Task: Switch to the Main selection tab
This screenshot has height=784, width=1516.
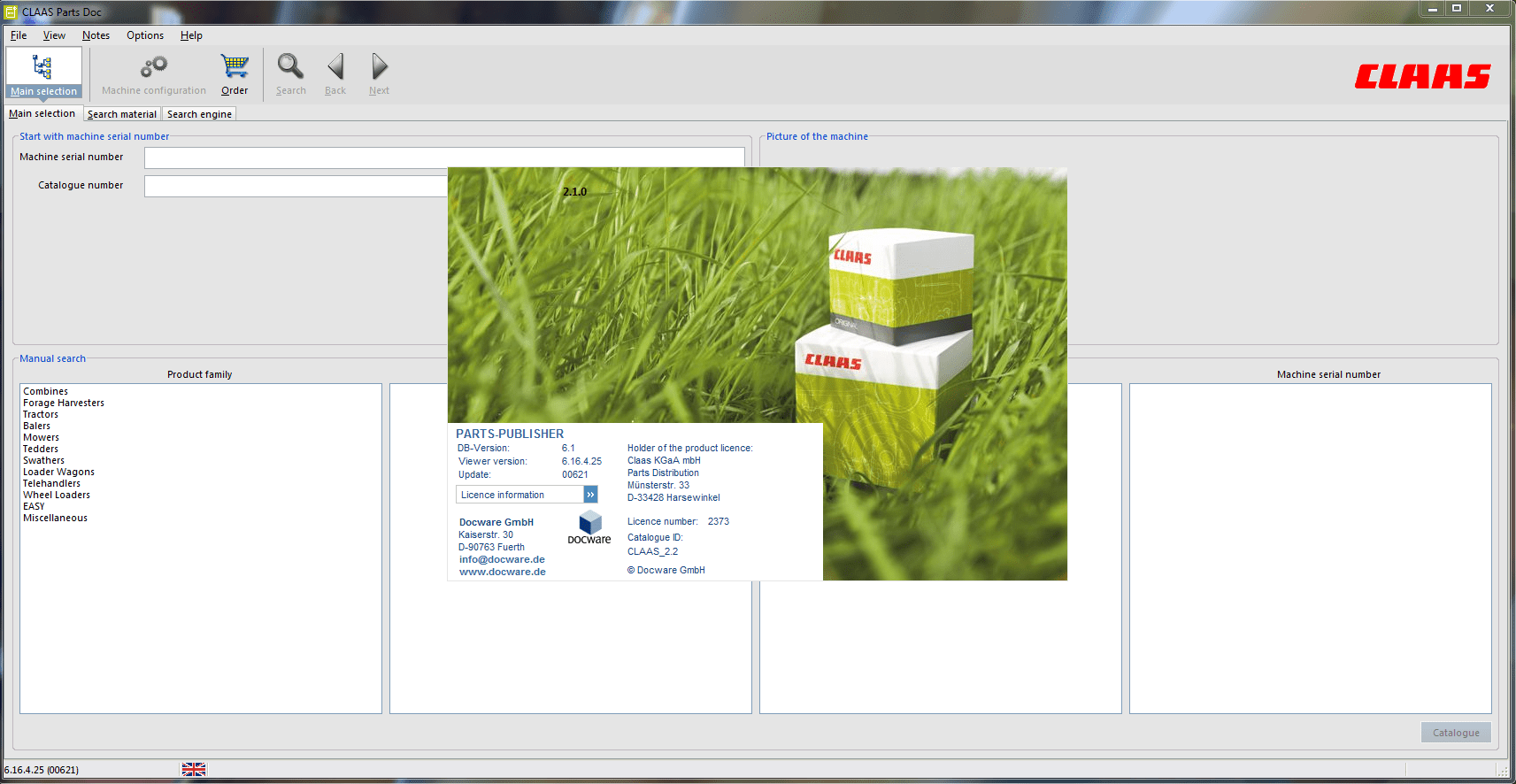Action: pos(42,113)
